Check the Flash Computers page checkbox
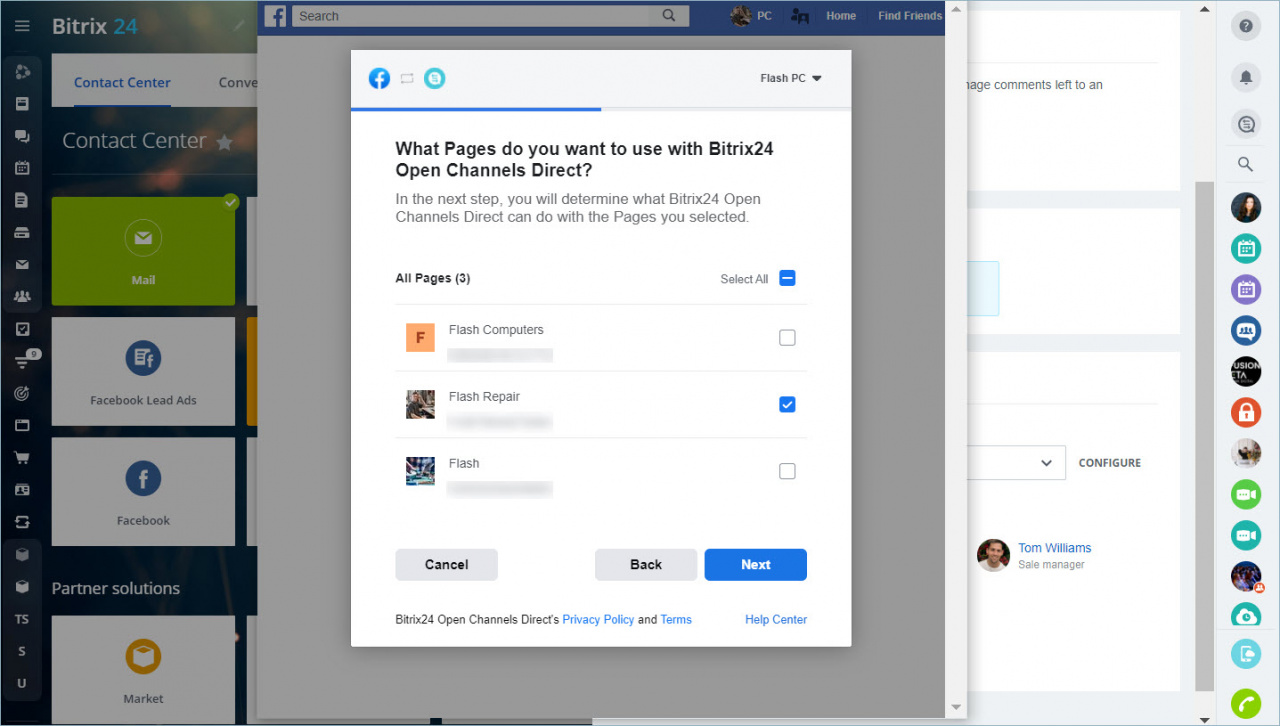Viewport: 1280px width, 726px height. [x=787, y=338]
